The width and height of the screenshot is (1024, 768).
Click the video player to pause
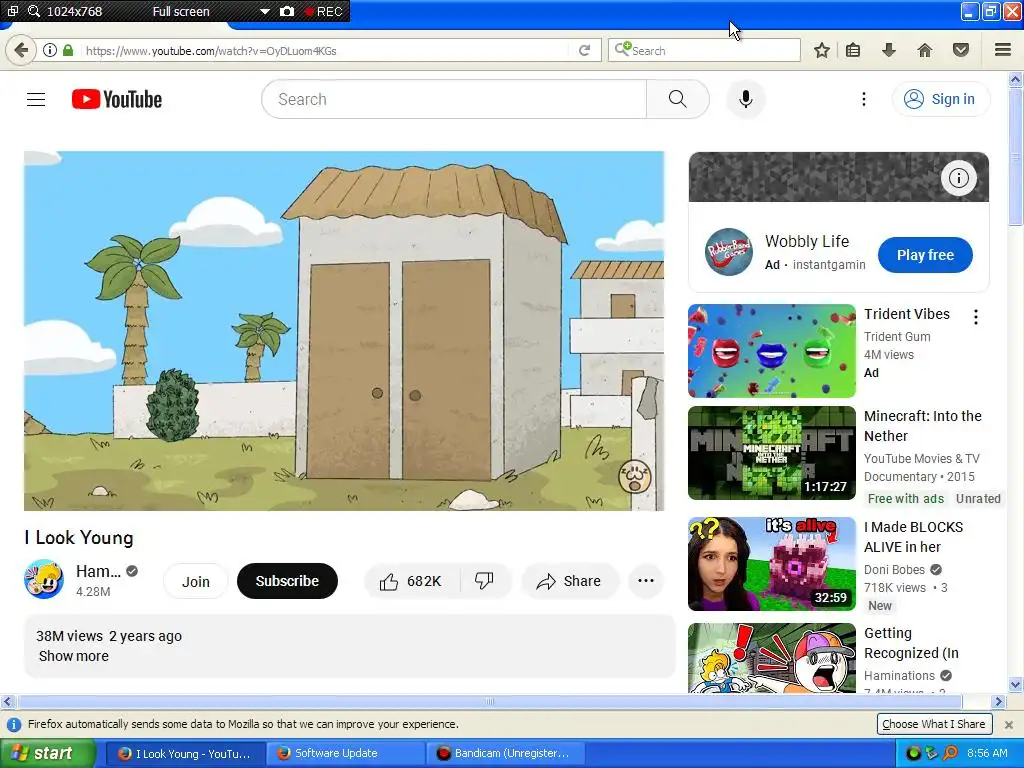344,331
